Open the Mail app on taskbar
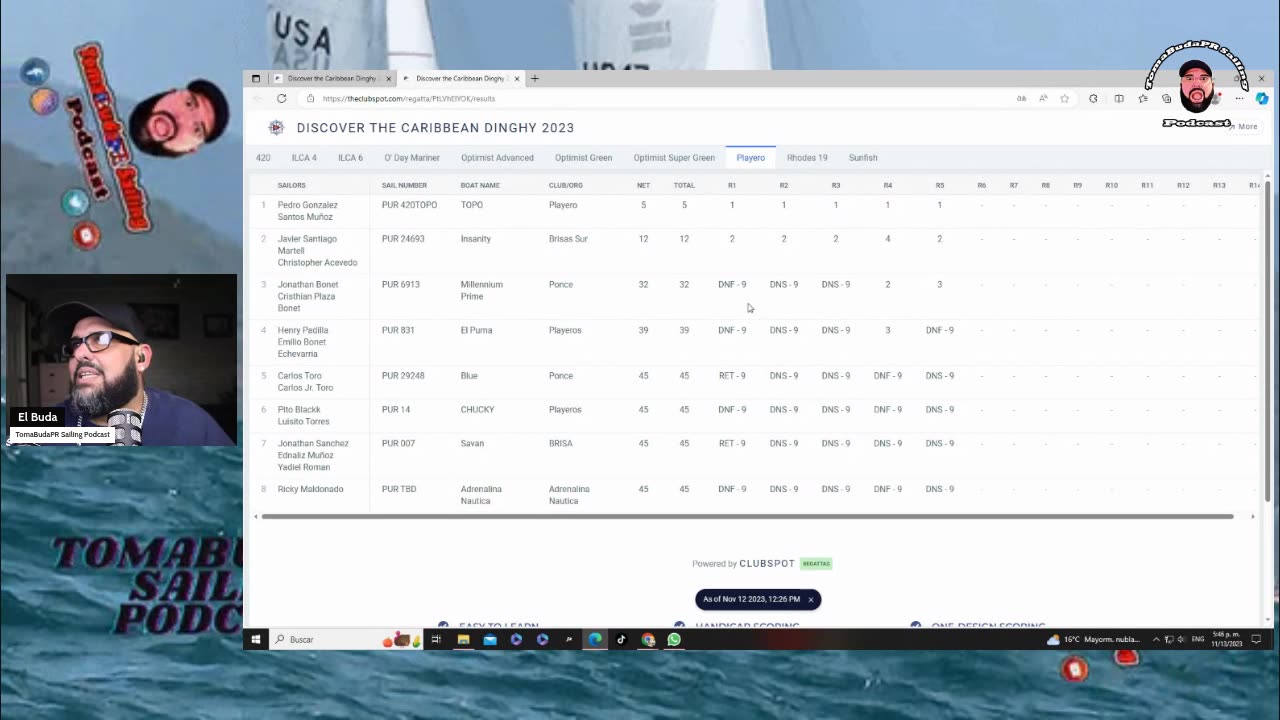 pos(490,639)
